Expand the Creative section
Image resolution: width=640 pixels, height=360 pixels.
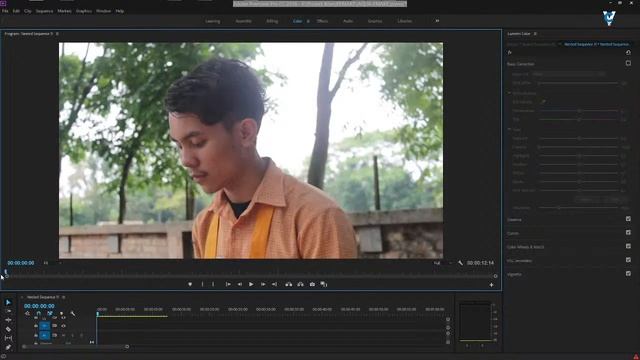(514, 220)
